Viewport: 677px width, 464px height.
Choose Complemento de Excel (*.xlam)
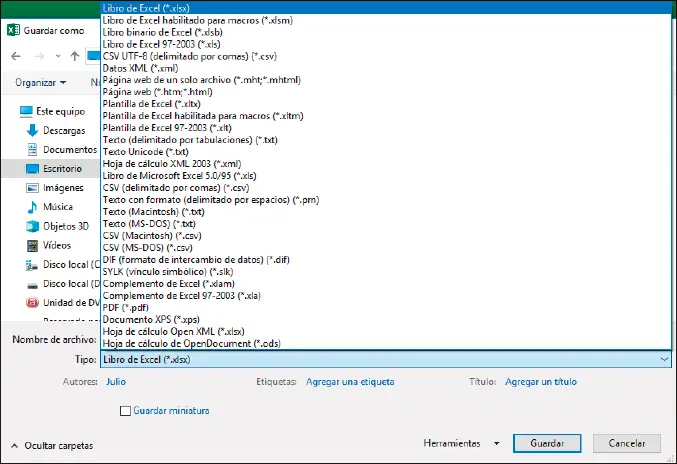[x=386, y=284]
